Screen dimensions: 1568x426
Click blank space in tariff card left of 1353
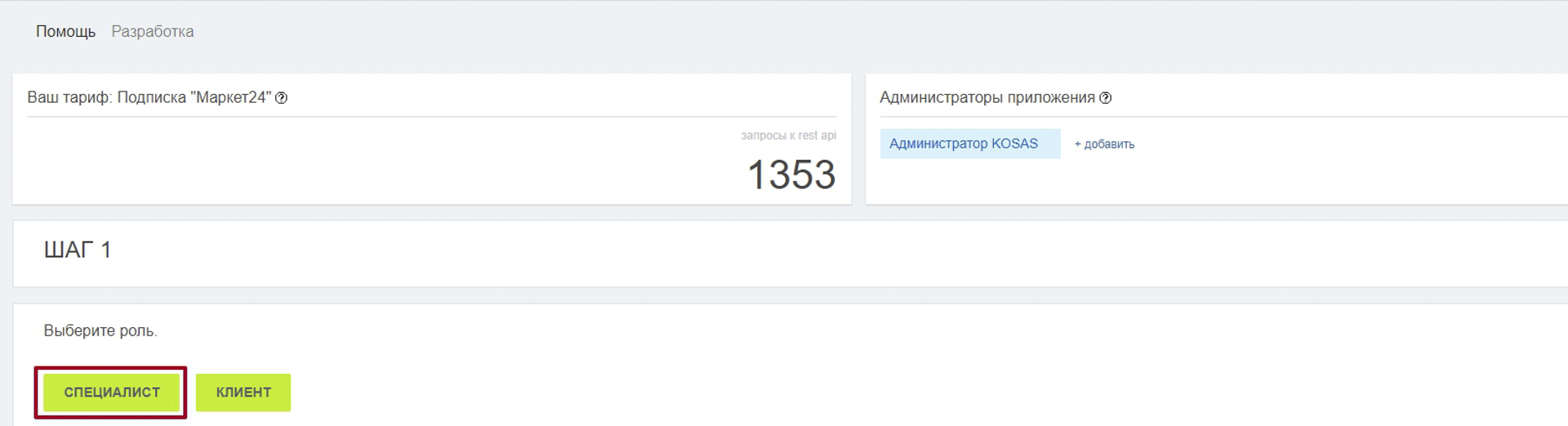(367, 167)
